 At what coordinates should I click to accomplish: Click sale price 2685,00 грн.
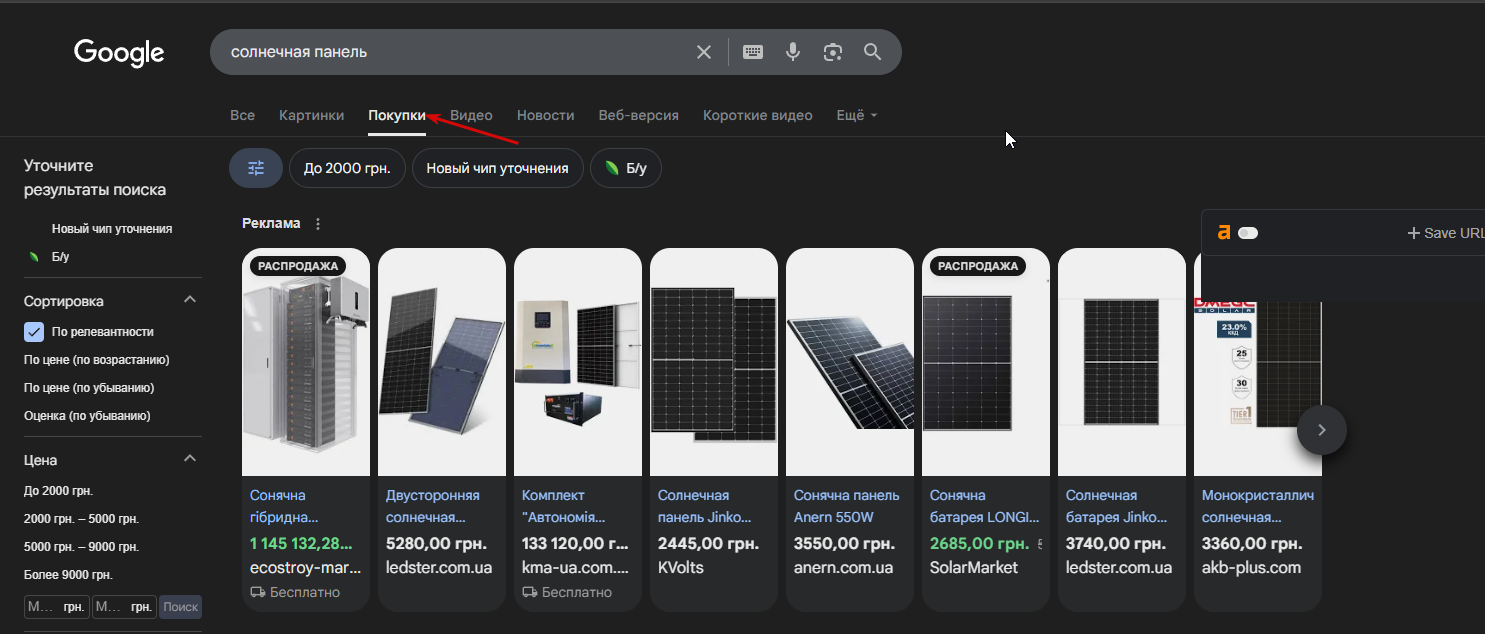point(979,544)
